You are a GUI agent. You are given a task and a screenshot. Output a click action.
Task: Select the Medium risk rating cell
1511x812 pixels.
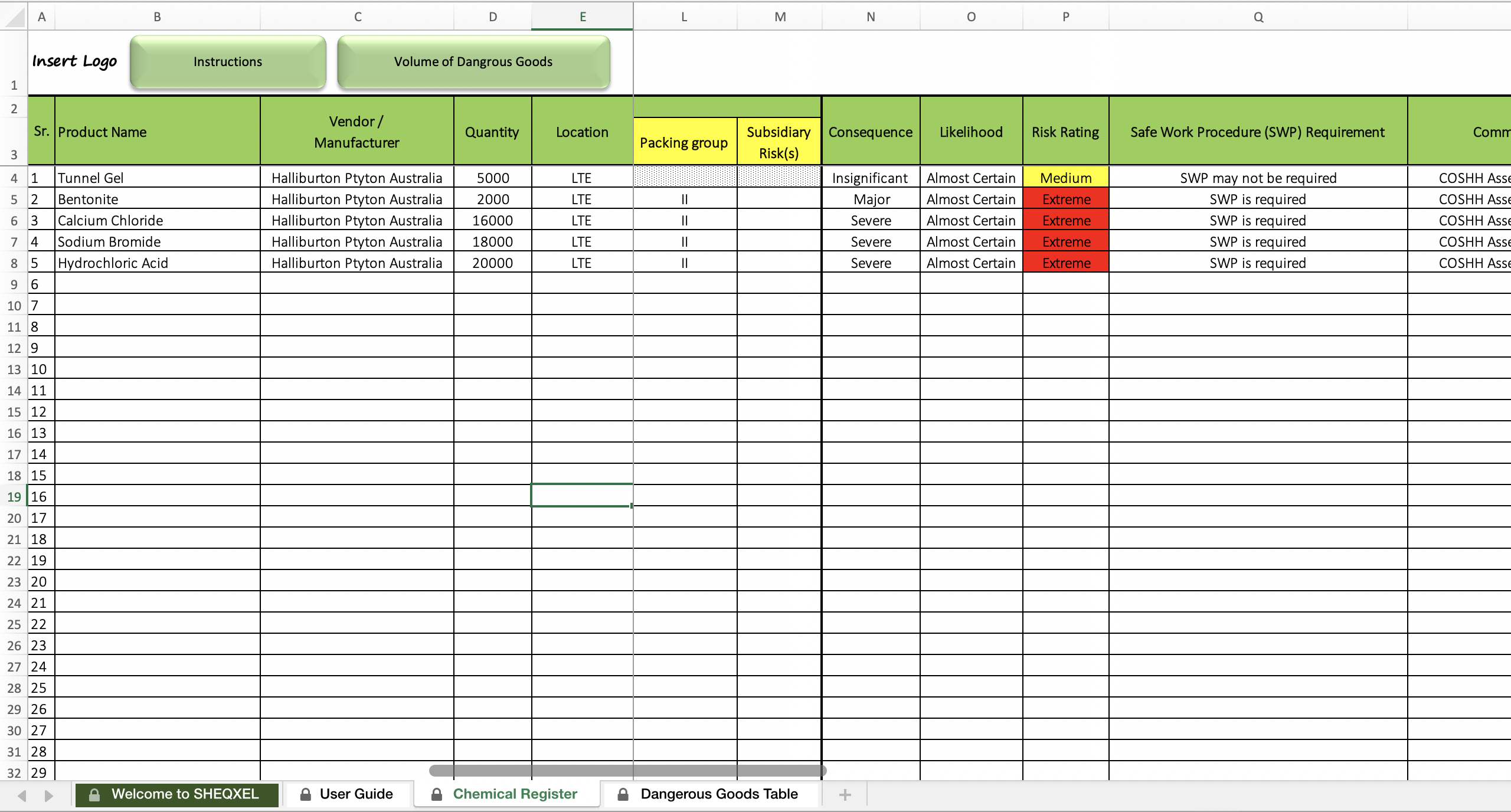tap(1066, 178)
